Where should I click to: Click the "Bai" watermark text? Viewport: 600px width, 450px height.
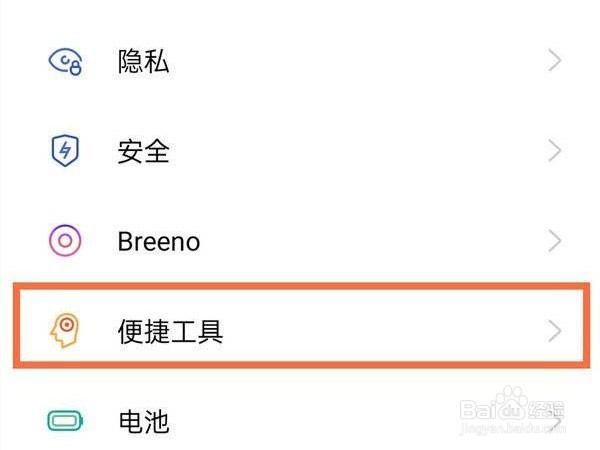(482, 411)
